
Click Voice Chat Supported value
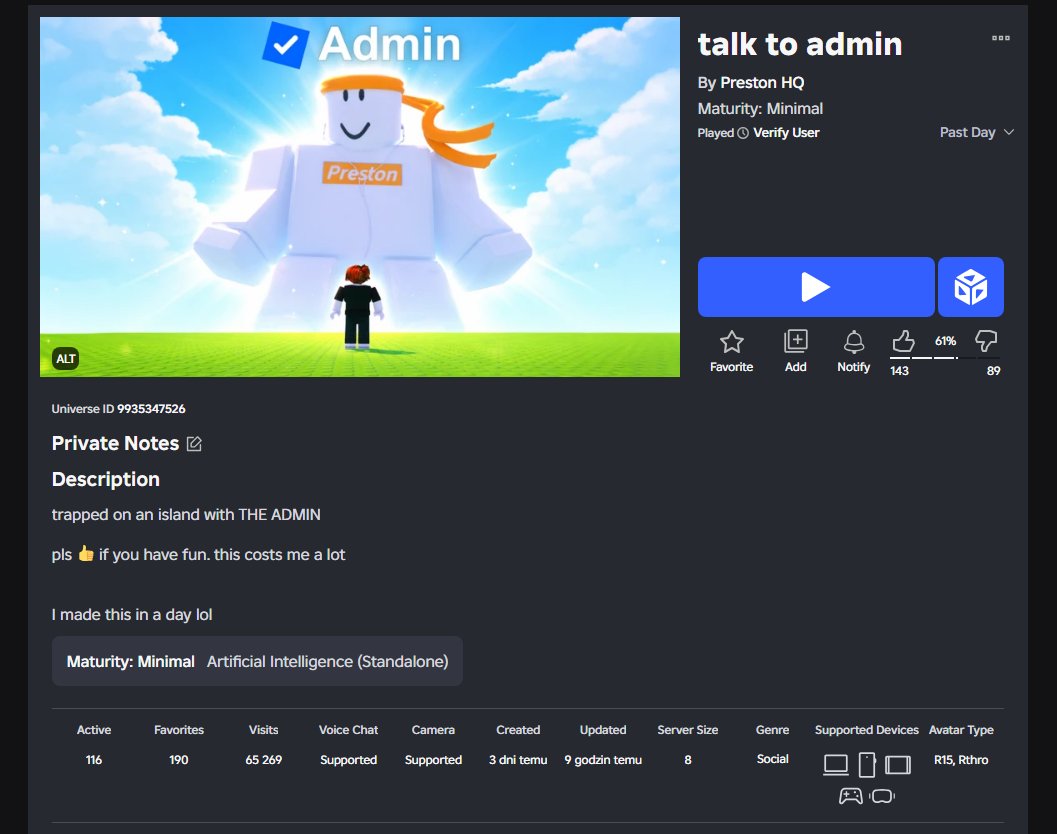(x=349, y=760)
